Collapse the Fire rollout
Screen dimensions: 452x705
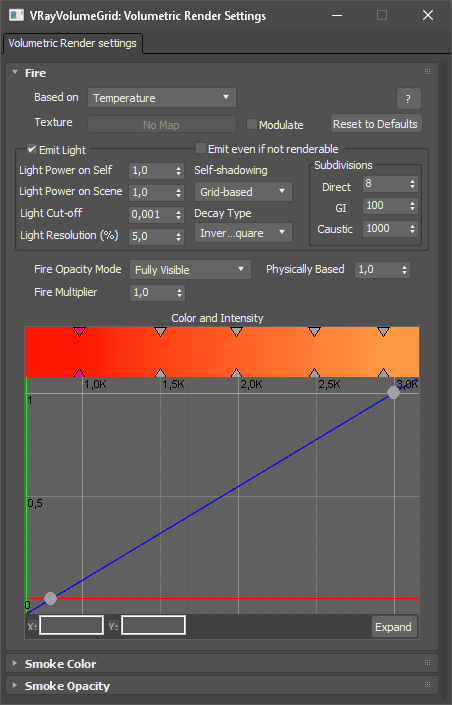15,72
